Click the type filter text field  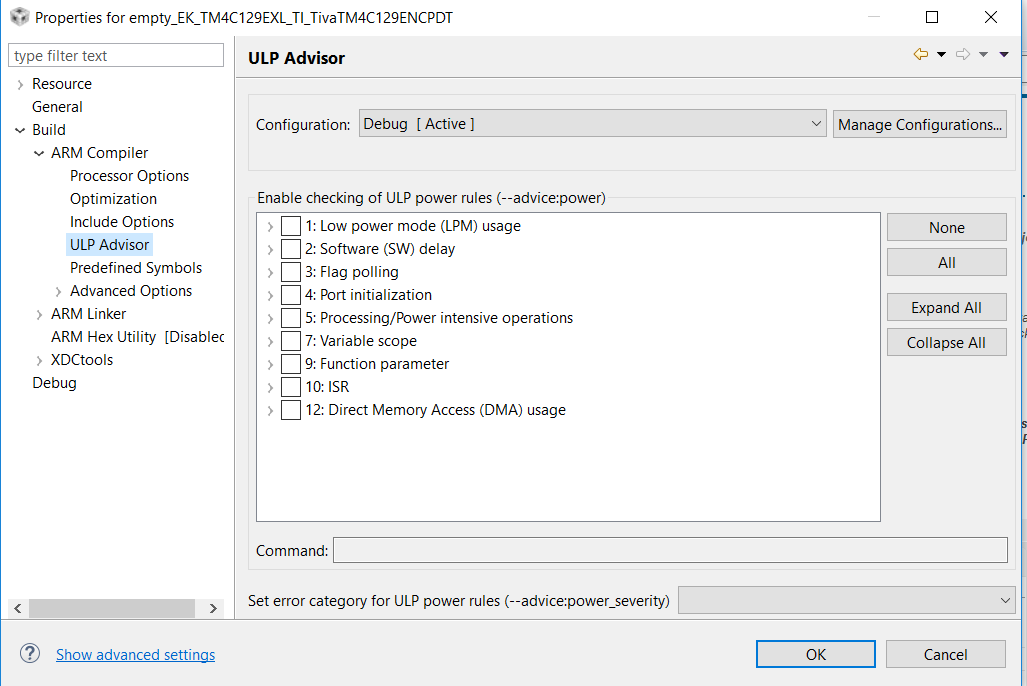pos(116,56)
